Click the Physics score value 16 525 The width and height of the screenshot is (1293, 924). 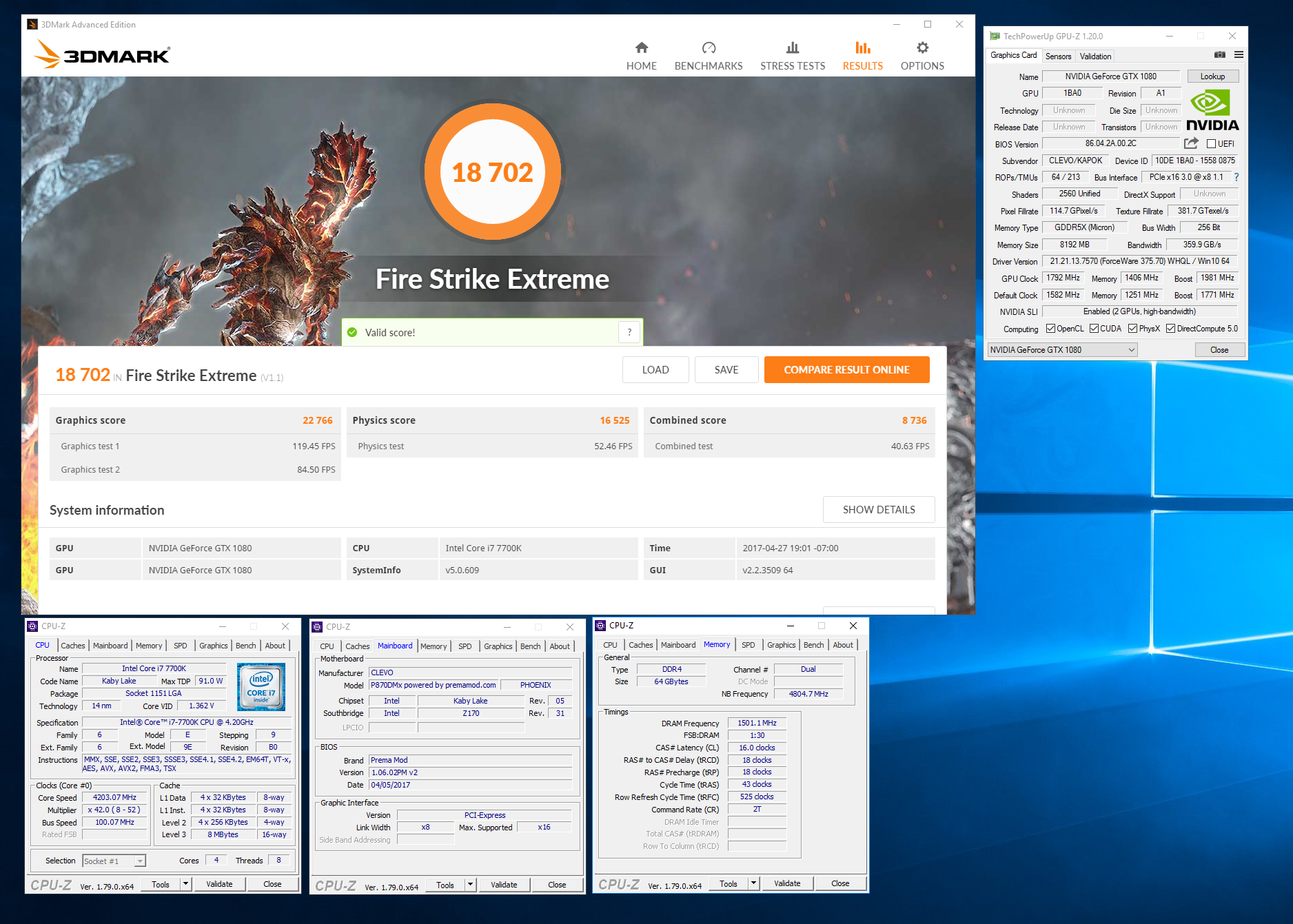pyautogui.click(x=614, y=420)
